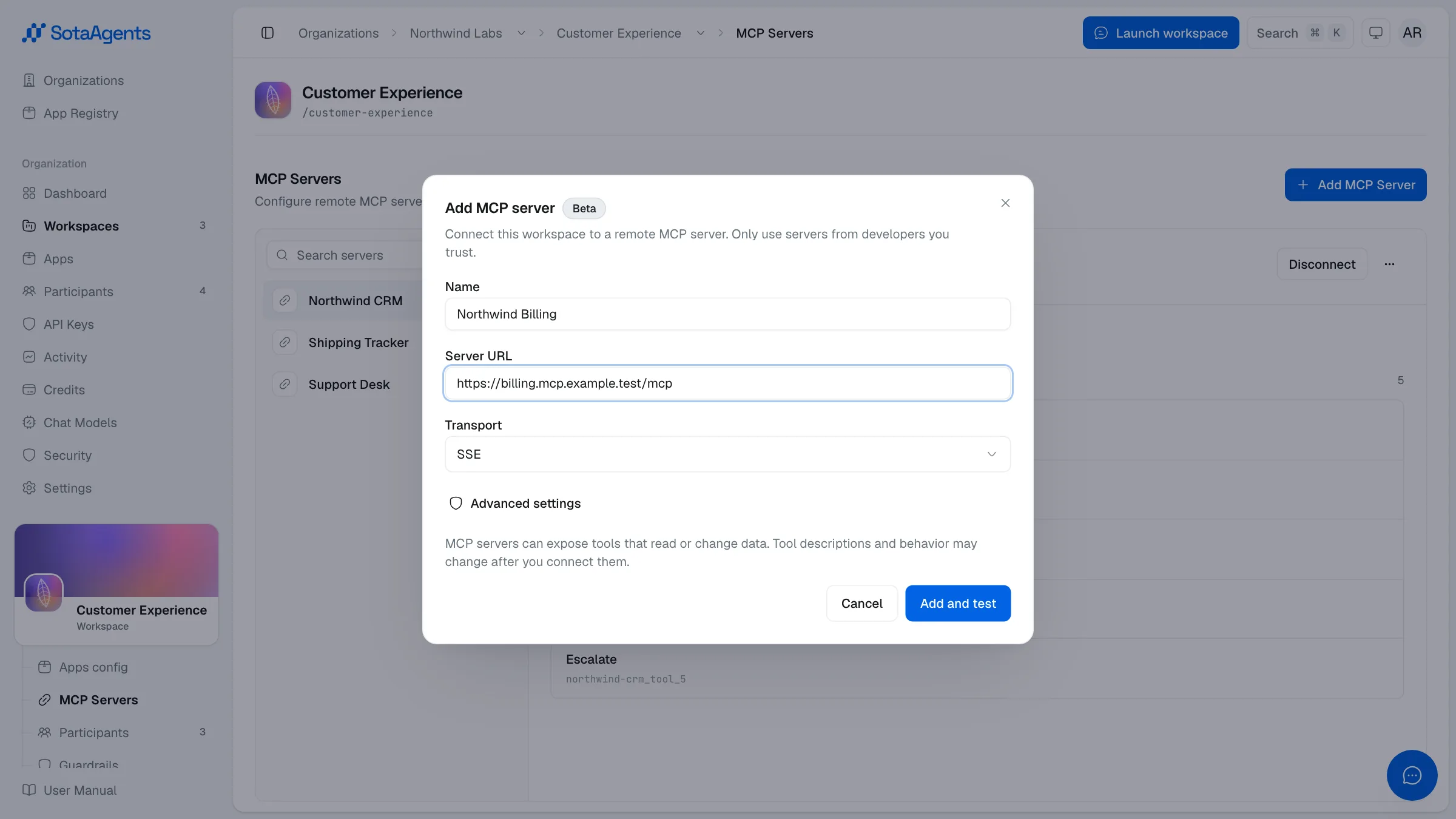This screenshot has width=1456, height=819.
Task: Click the Add MCP Server button
Action: [1355, 184]
